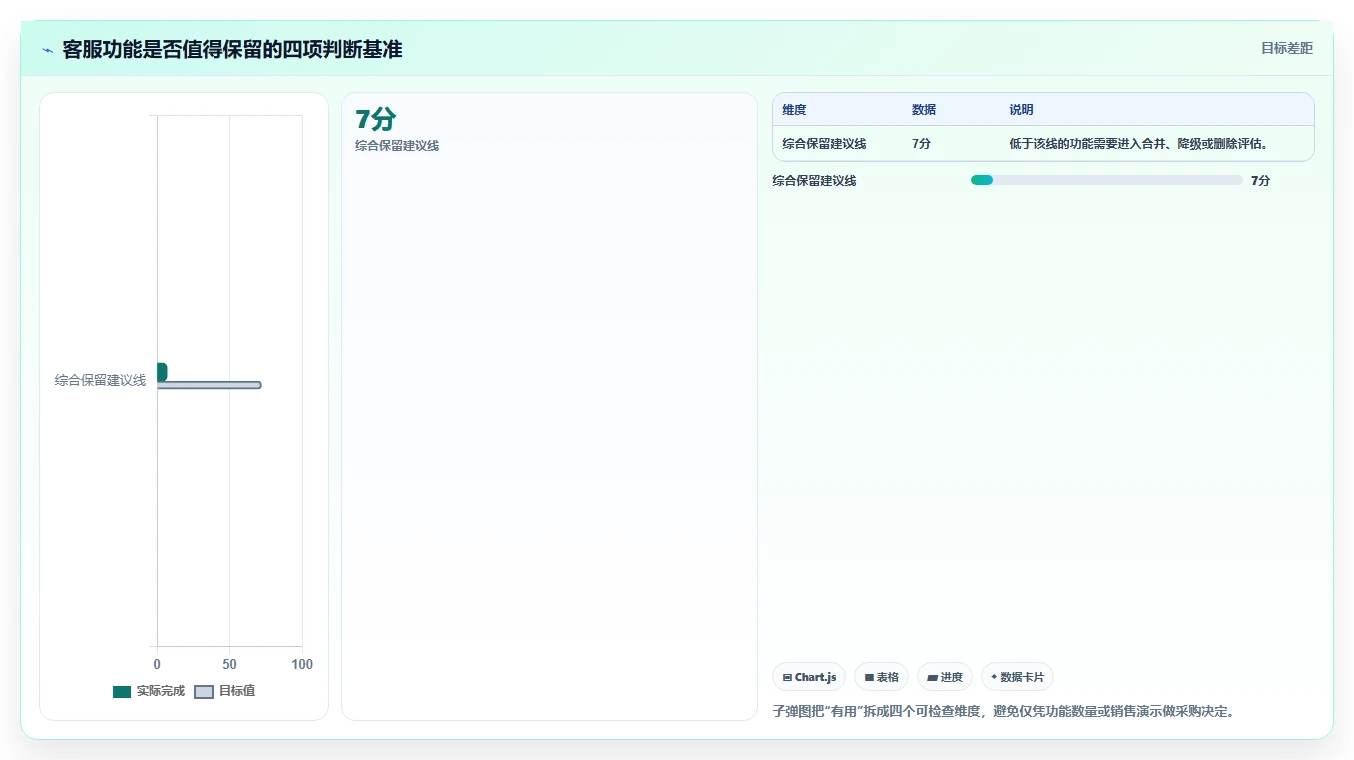This screenshot has height=760, width=1354.
Task: Click the 100 axis tick label
Action: pos(302,665)
